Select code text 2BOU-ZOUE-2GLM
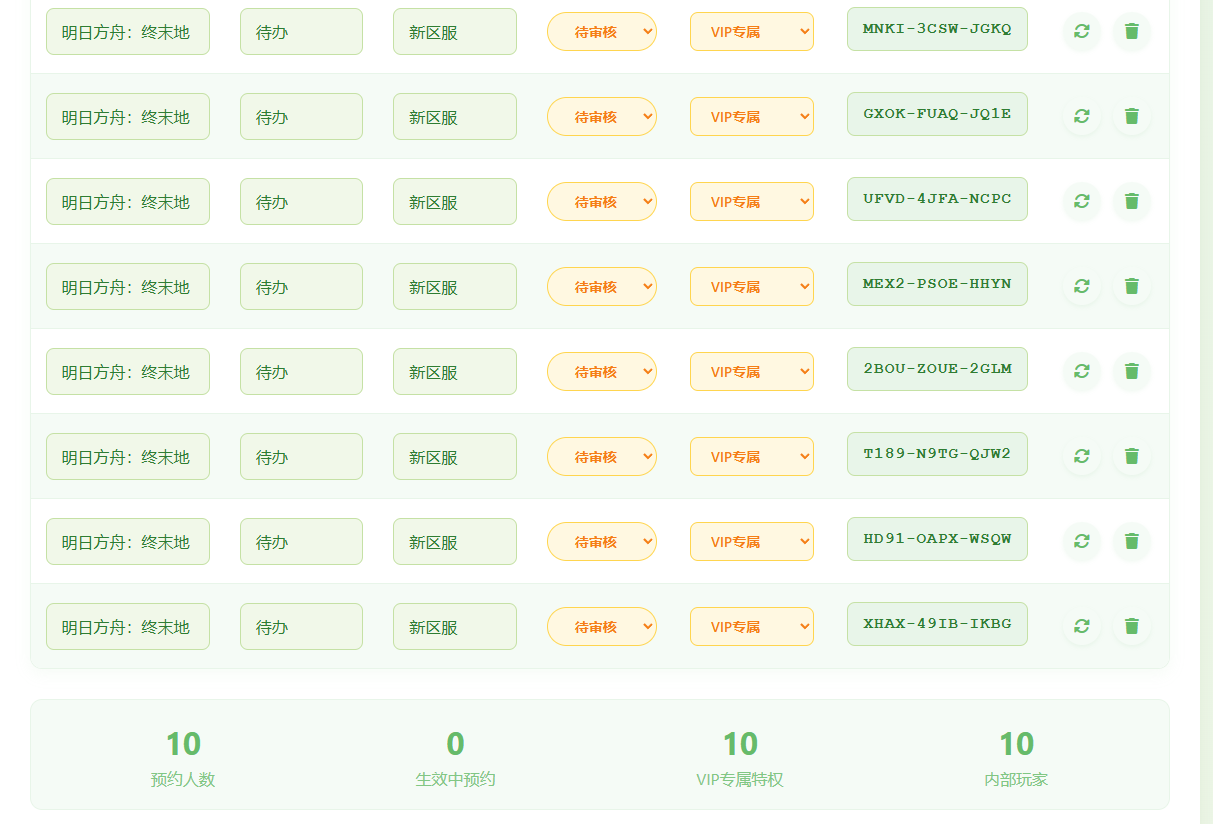1213x824 pixels. point(937,369)
